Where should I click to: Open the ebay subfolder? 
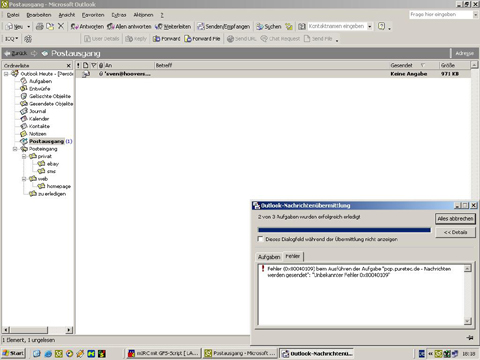[x=53, y=164]
